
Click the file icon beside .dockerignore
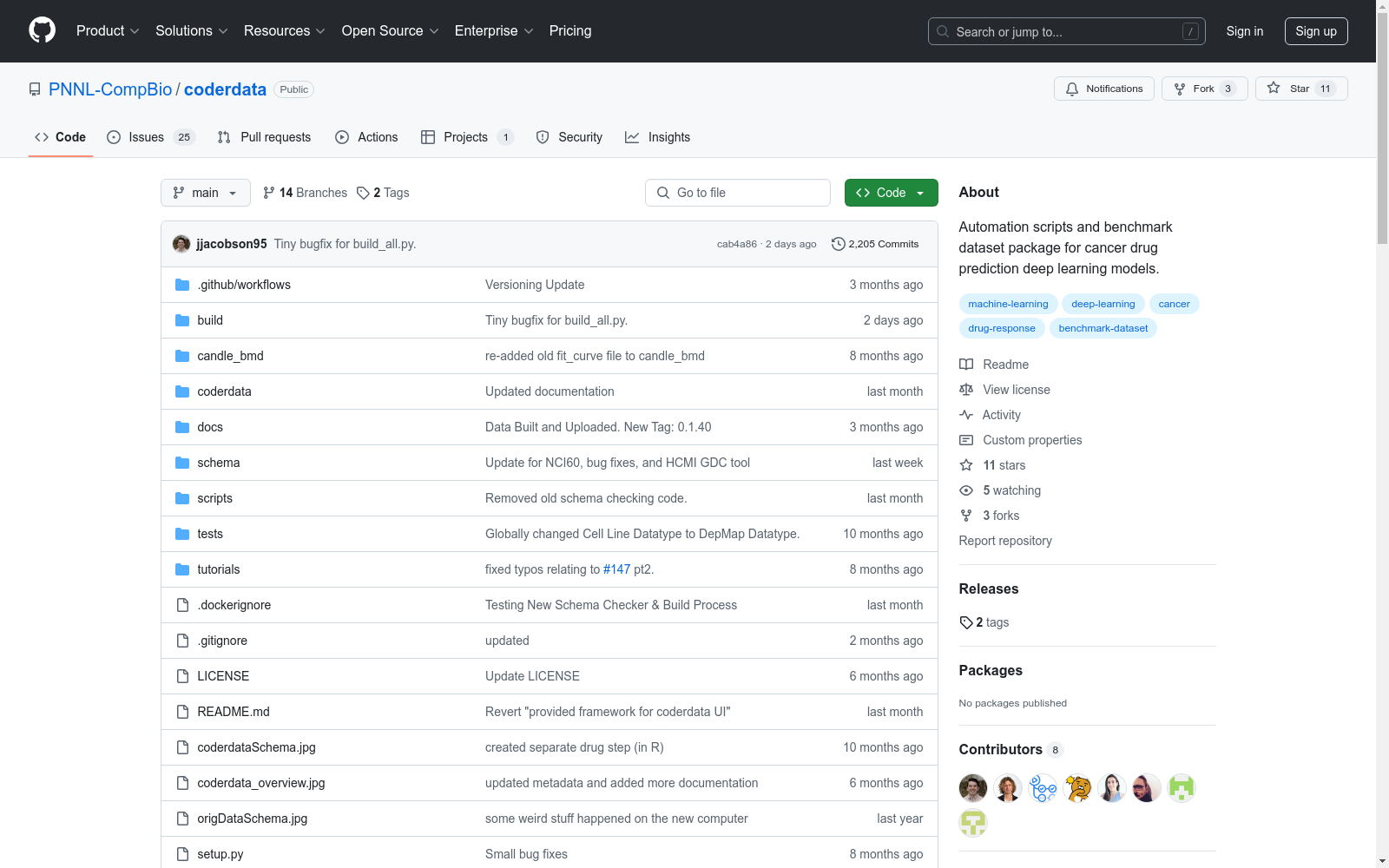tap(182, 605)
